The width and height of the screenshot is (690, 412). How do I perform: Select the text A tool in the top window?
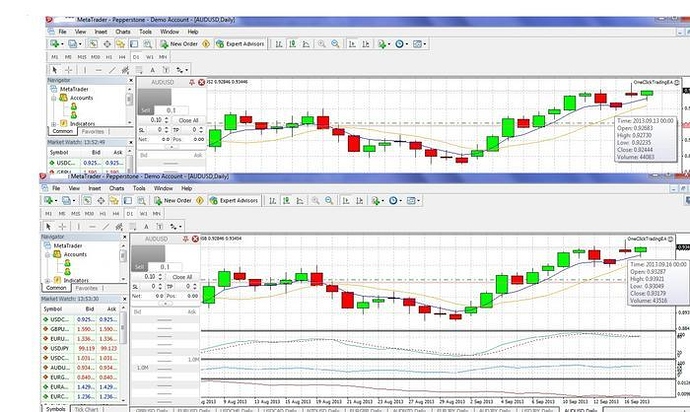point(152,70)
